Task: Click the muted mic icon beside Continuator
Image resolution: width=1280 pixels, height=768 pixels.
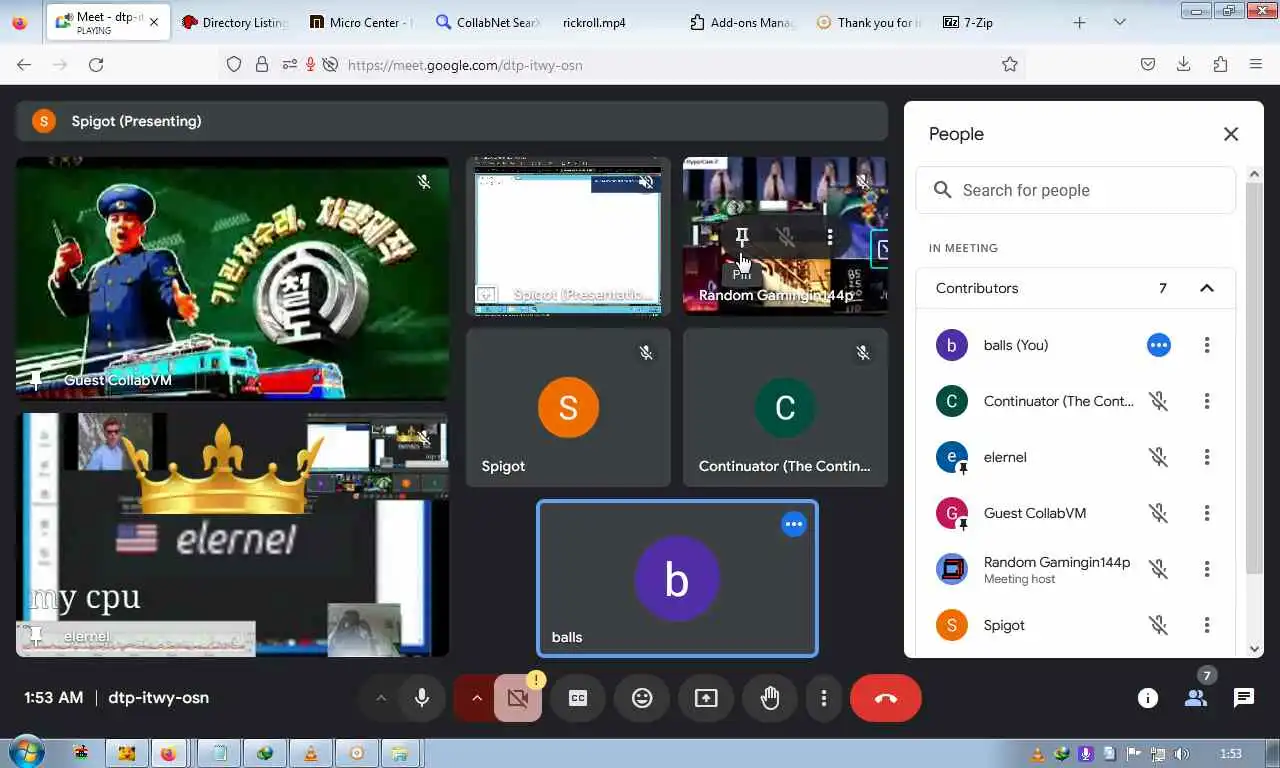Action: tap(1159, 401)
